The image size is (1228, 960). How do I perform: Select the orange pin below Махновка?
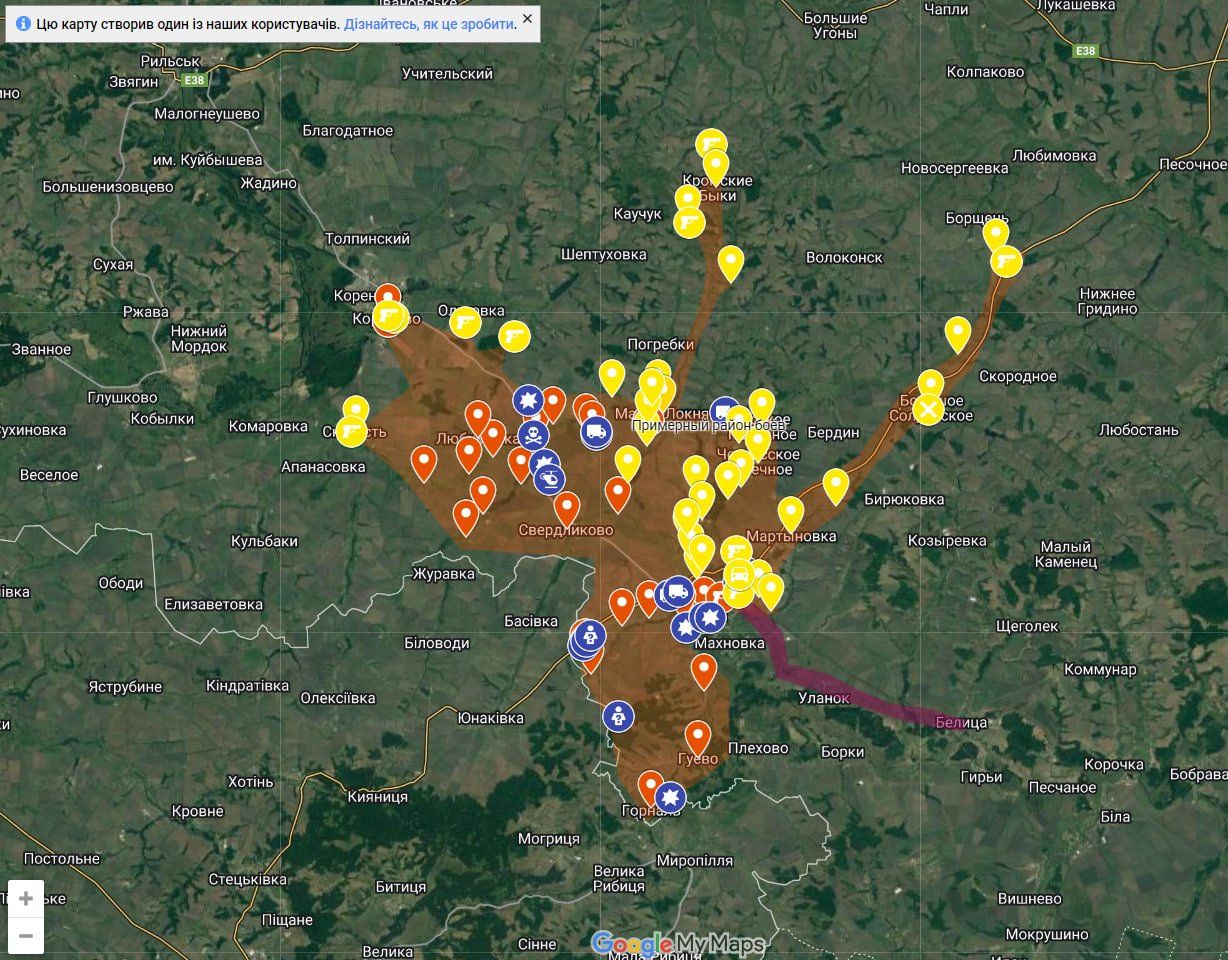[x=704, y=668]
